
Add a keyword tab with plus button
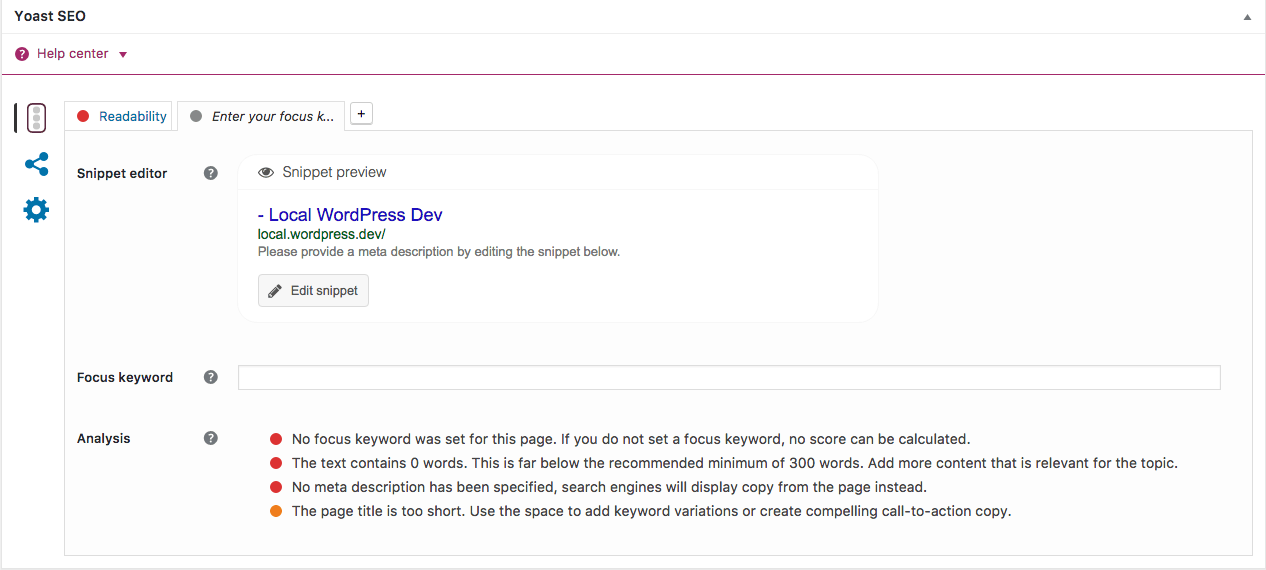pyautogui.click(x=361, y=114)
